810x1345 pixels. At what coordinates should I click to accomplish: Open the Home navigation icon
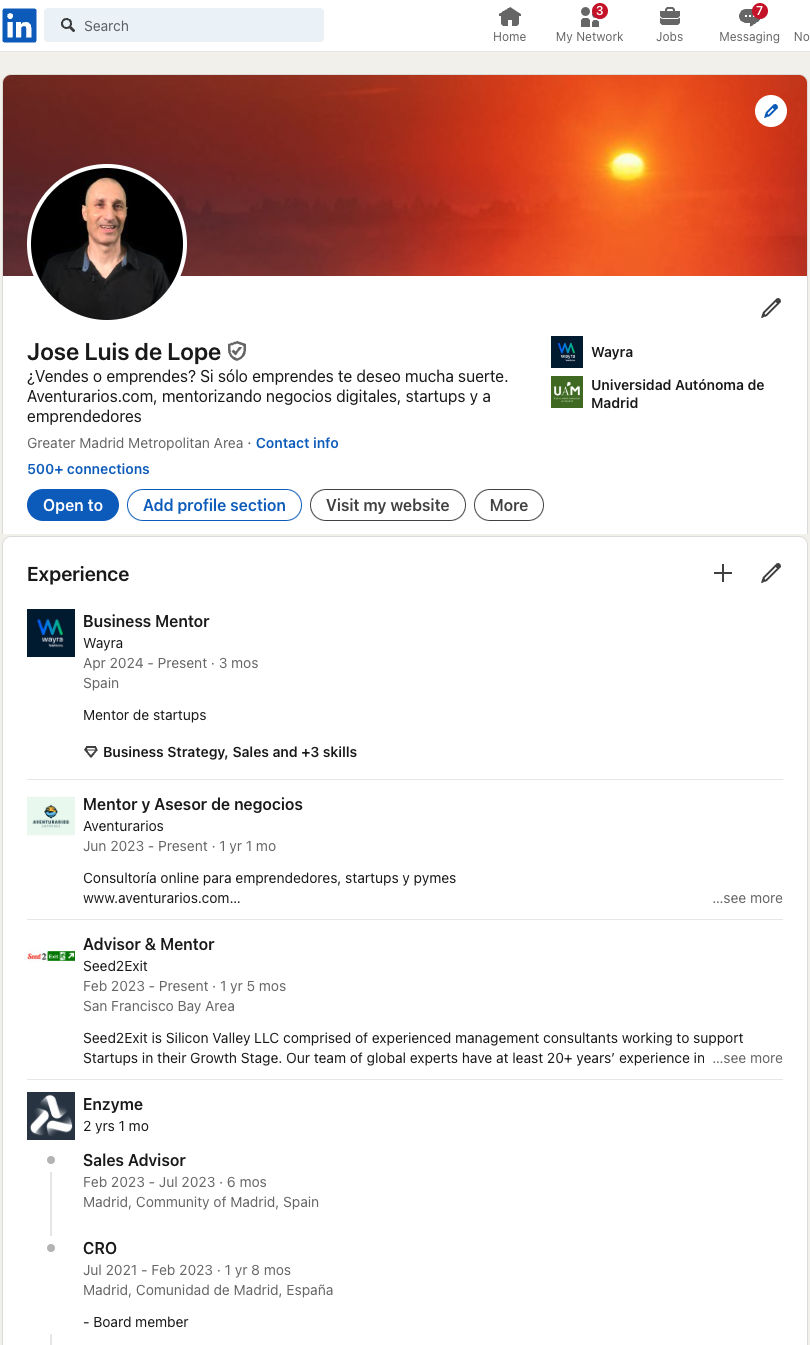pos(510,16)
